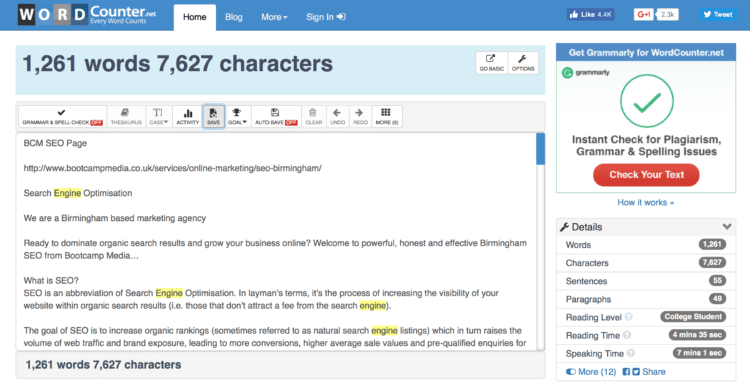Viewport: 750px width, 386px height.
Task: Open the Options wrench button
Action: click(523, 63)
